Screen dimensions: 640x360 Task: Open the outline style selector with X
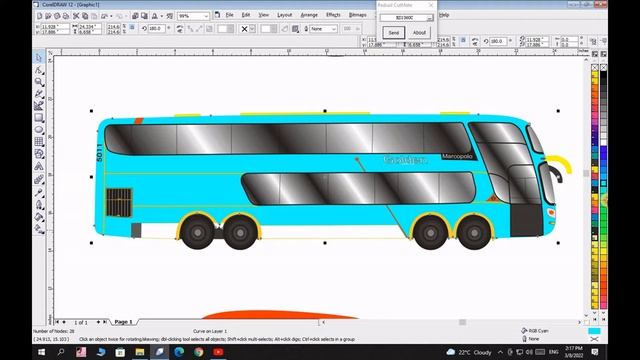[x=247, y=29]
